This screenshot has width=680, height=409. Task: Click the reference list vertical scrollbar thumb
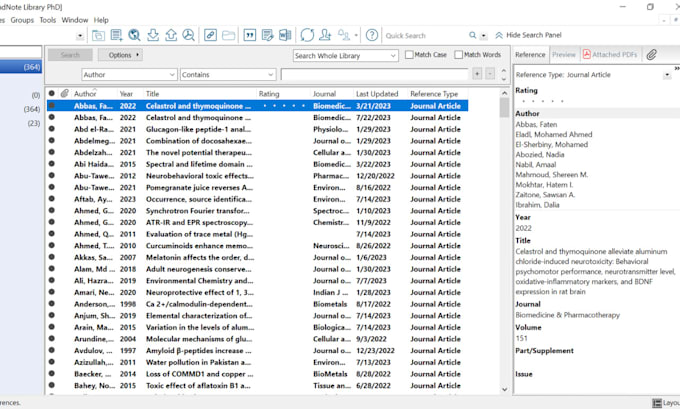pos(504,108)
